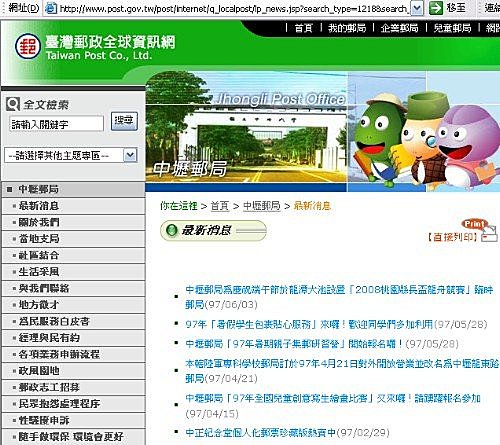Select 為民服務白皮書 in sidebar menu
This screenshot has width=500, height=445.
73,321
